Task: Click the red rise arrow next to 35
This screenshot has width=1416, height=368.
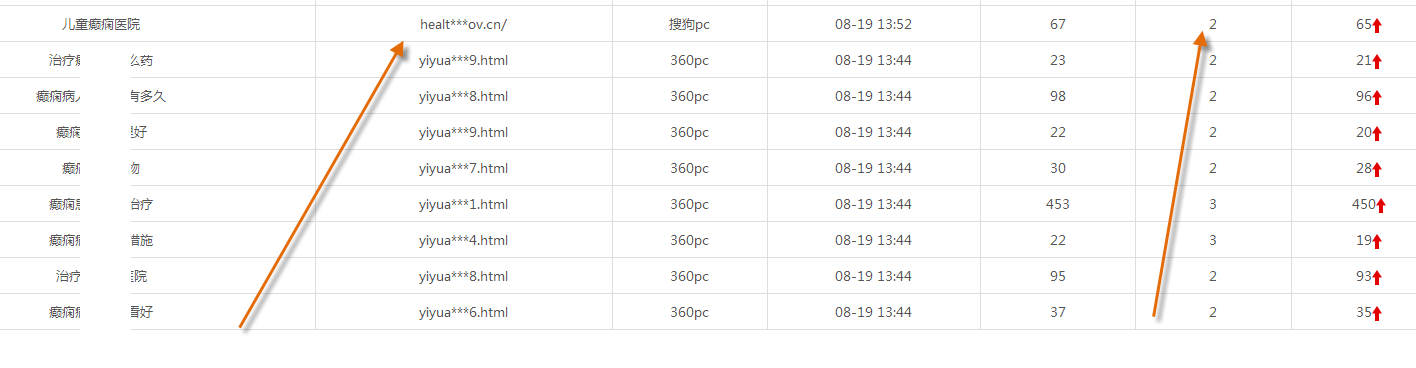Action: click(1377, 313)
